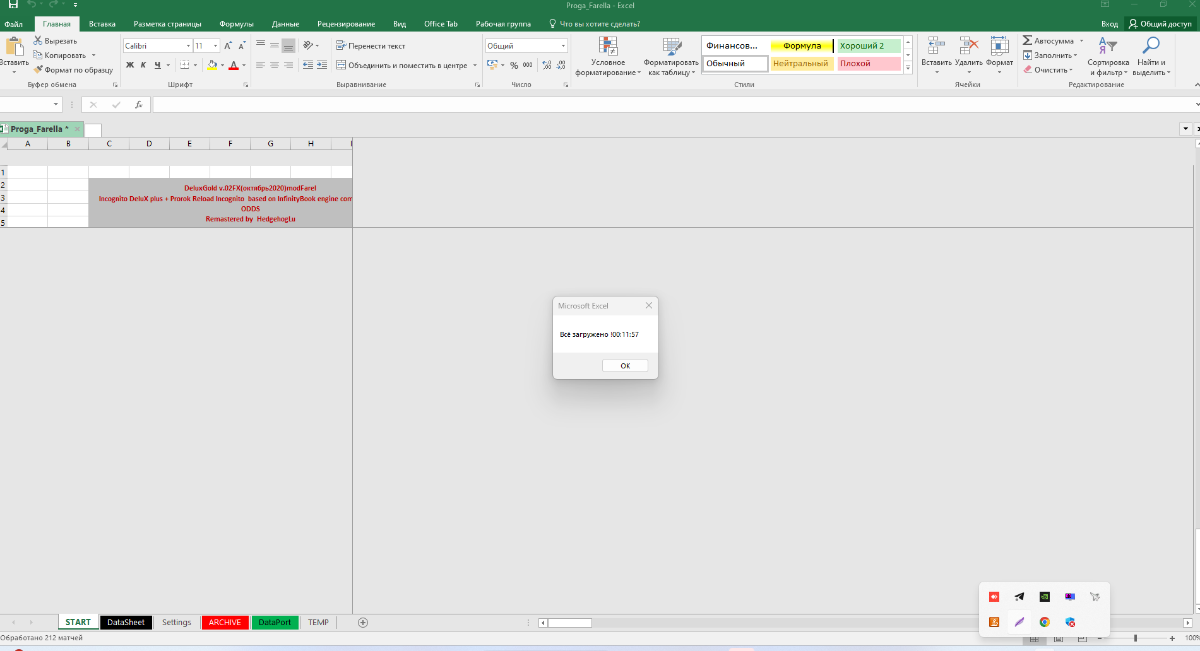
Task: Click the Decrease Decimal icon
Action: tap(560, 65)
